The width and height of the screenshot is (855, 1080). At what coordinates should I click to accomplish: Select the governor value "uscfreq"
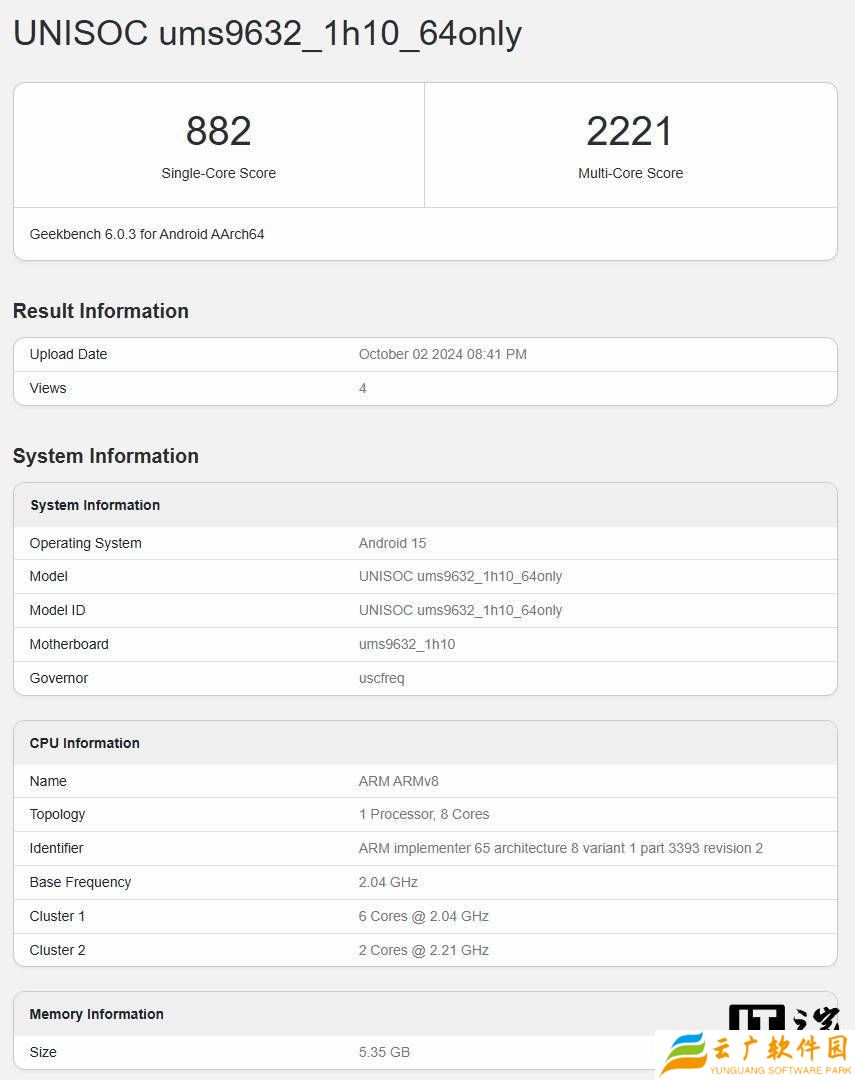[382, 678]
